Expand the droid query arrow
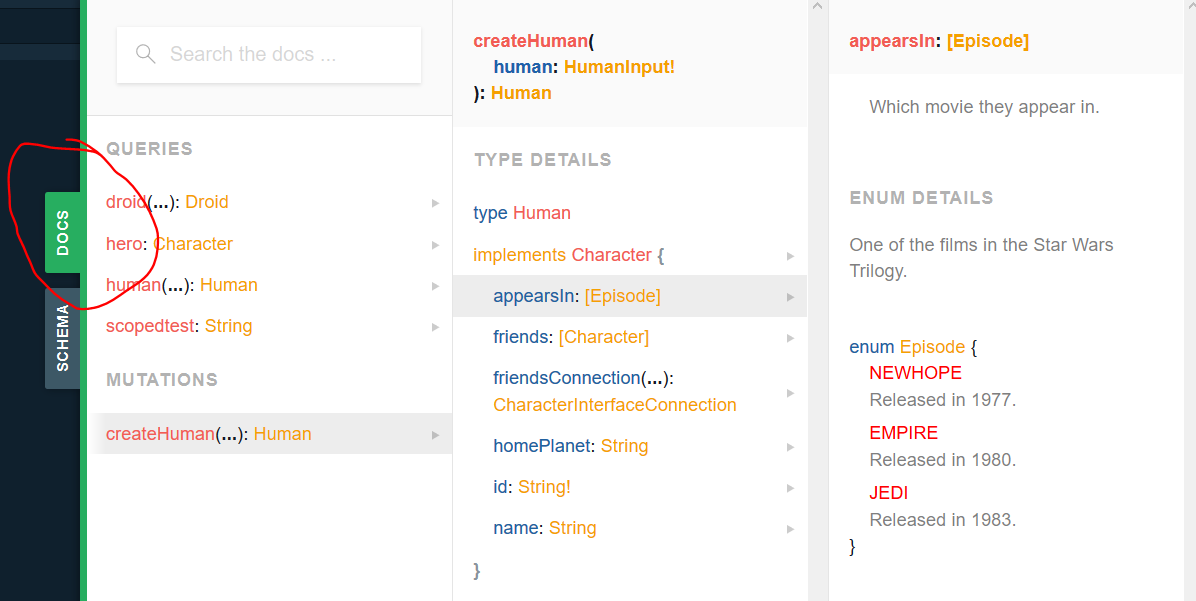 pyautogui.click(x=435, y=203)
